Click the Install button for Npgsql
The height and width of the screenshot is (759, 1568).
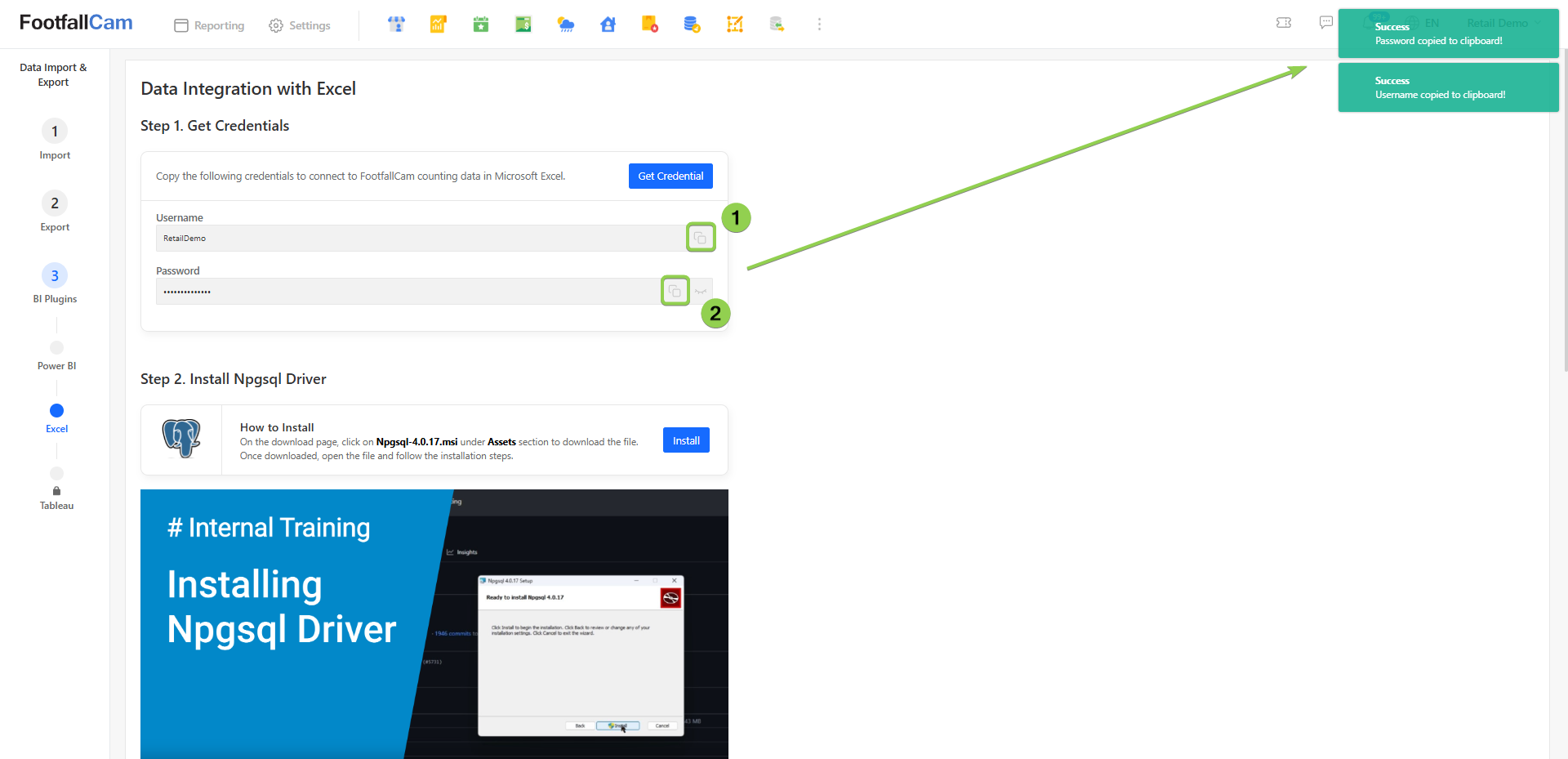685,440
